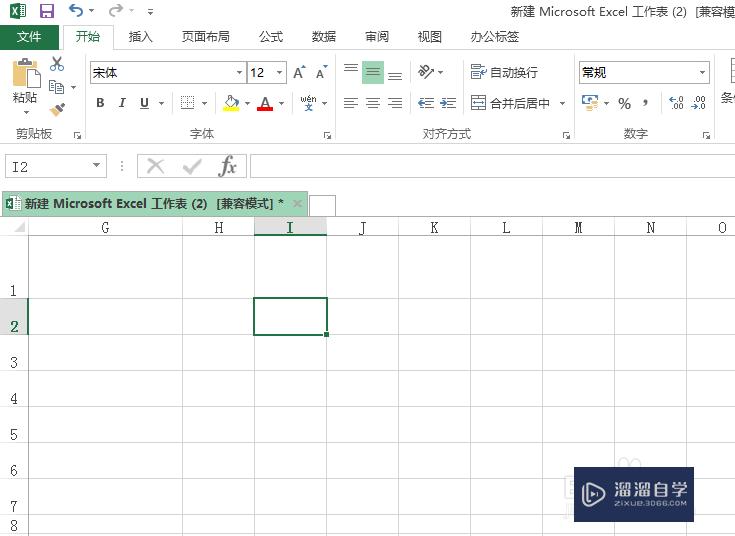Screen dimensions: 735x536
Task: Apply percent style format
Action: click(x=624, y=103)
